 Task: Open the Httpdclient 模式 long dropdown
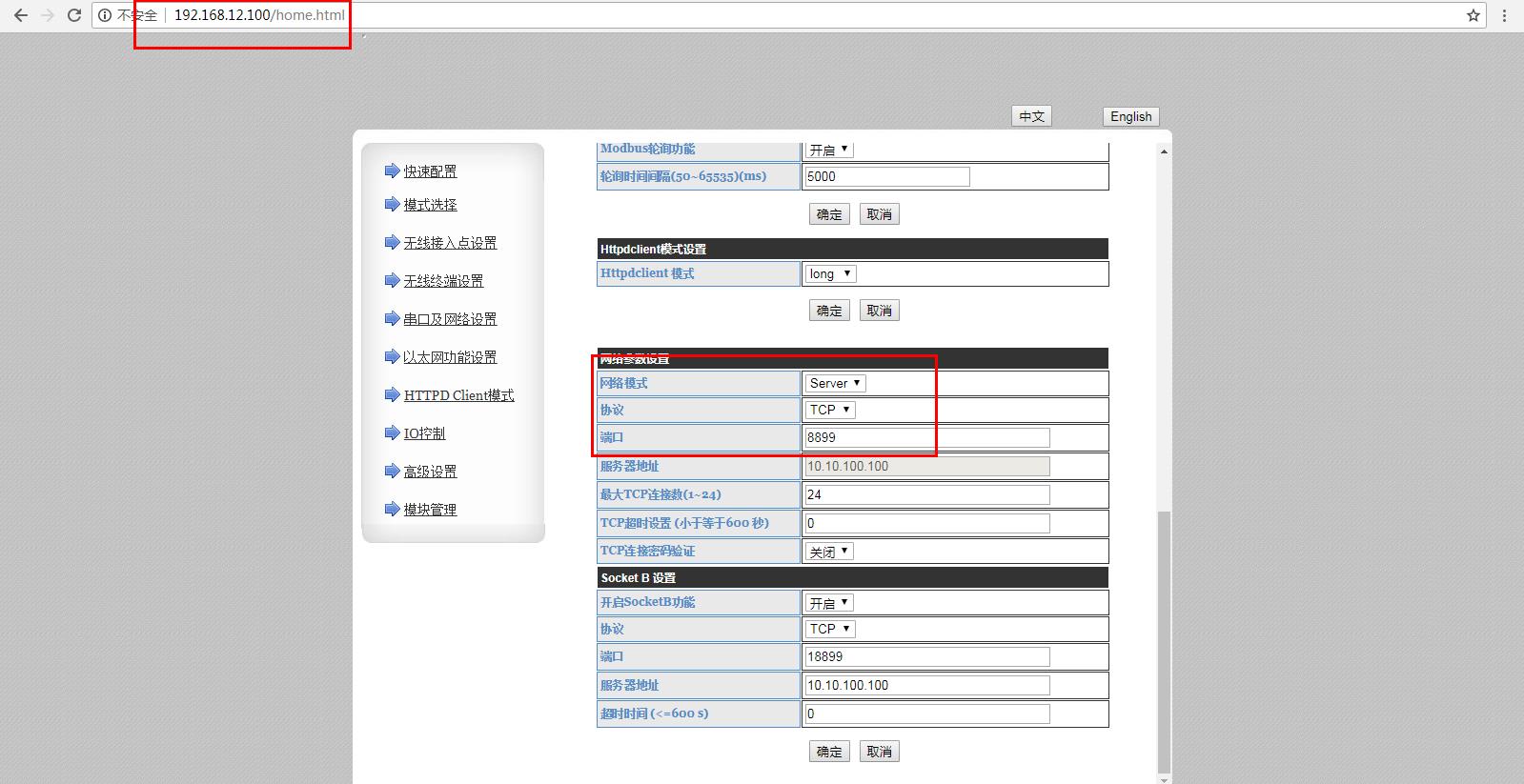(x=831, y=273)
